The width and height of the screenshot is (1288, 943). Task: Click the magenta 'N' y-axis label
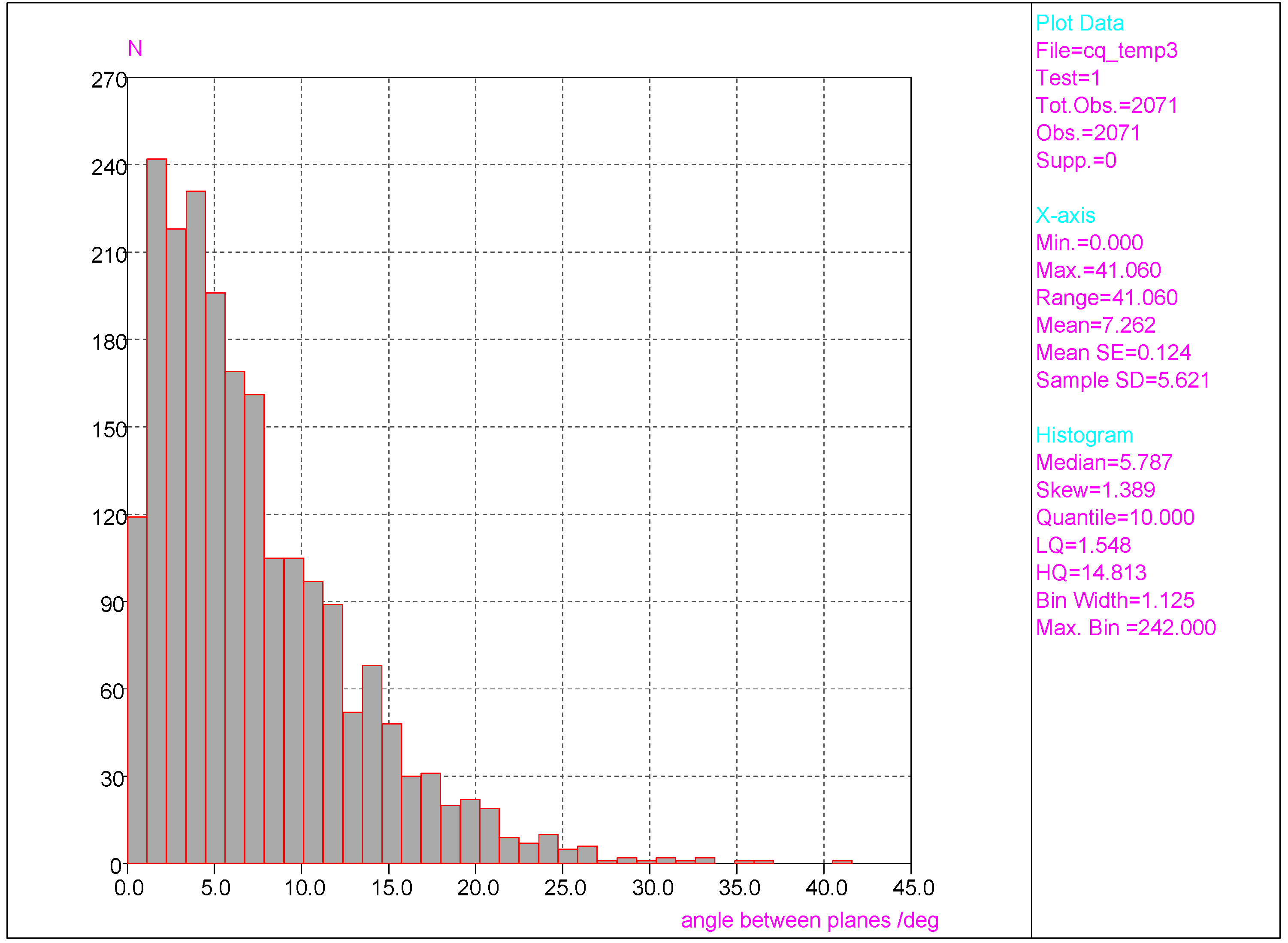pos(135,49)
